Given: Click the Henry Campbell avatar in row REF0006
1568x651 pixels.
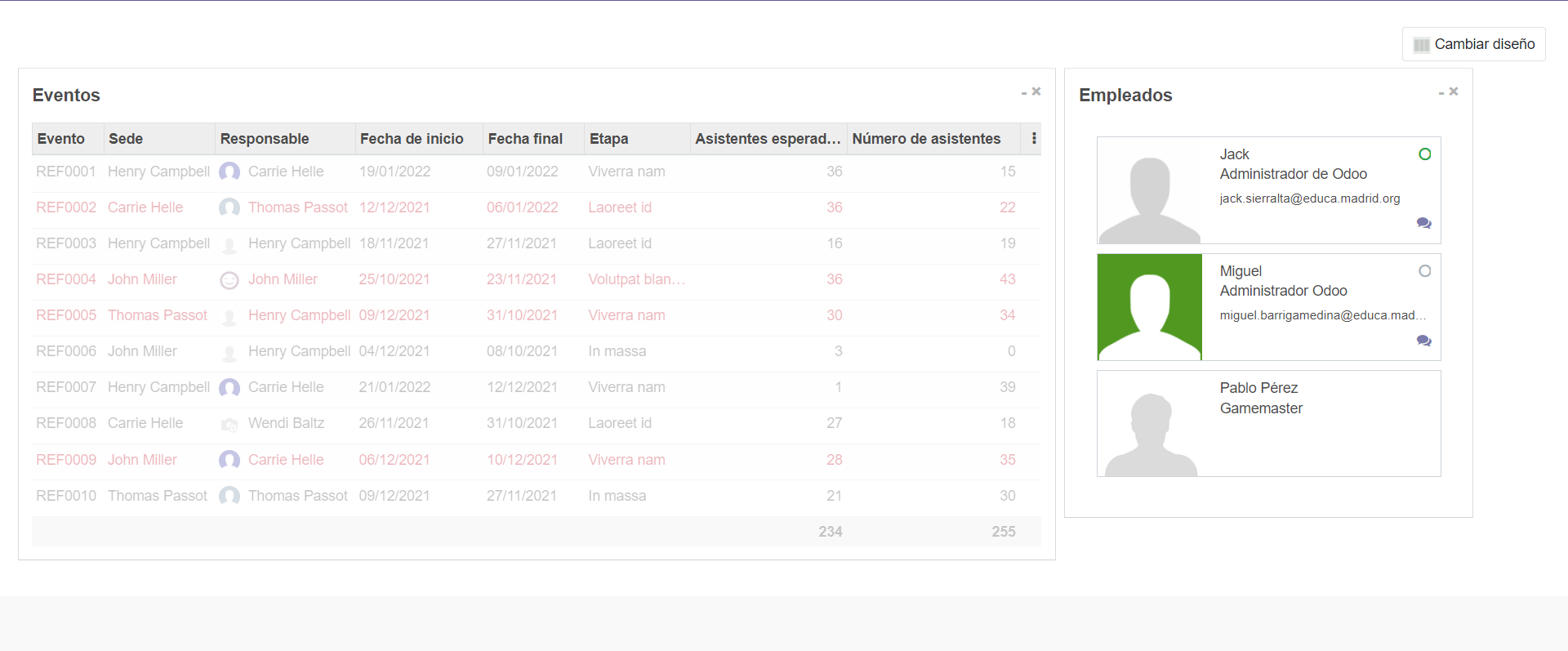Looking at the screenshot, I should tap(229, 352).
